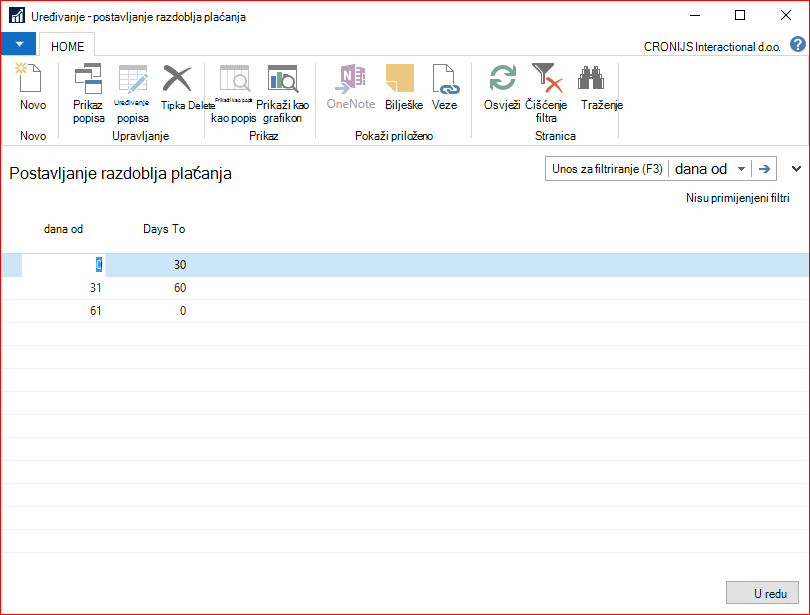Click the Prikaži kao popis icon

point(235,78)
